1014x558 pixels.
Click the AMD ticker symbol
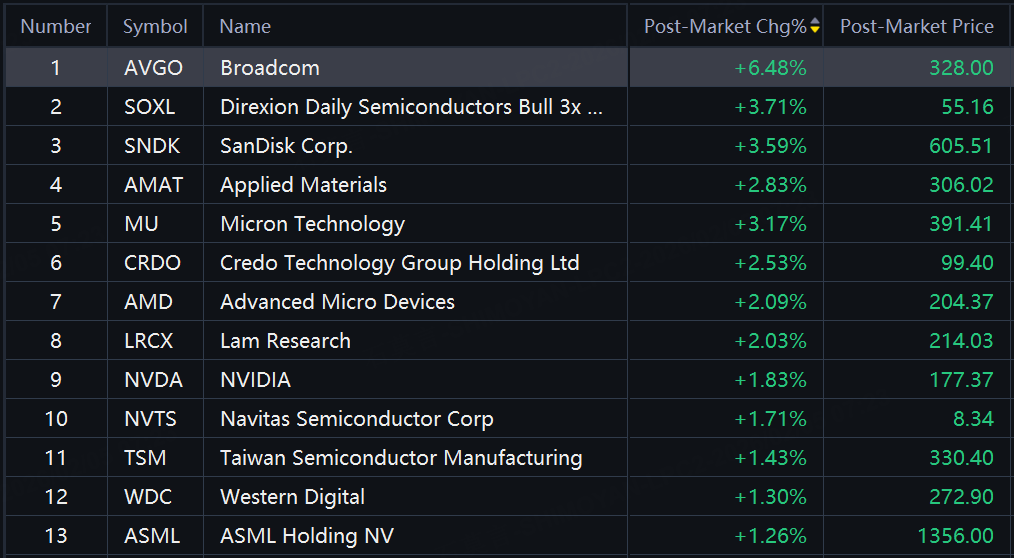pos(148,302)
